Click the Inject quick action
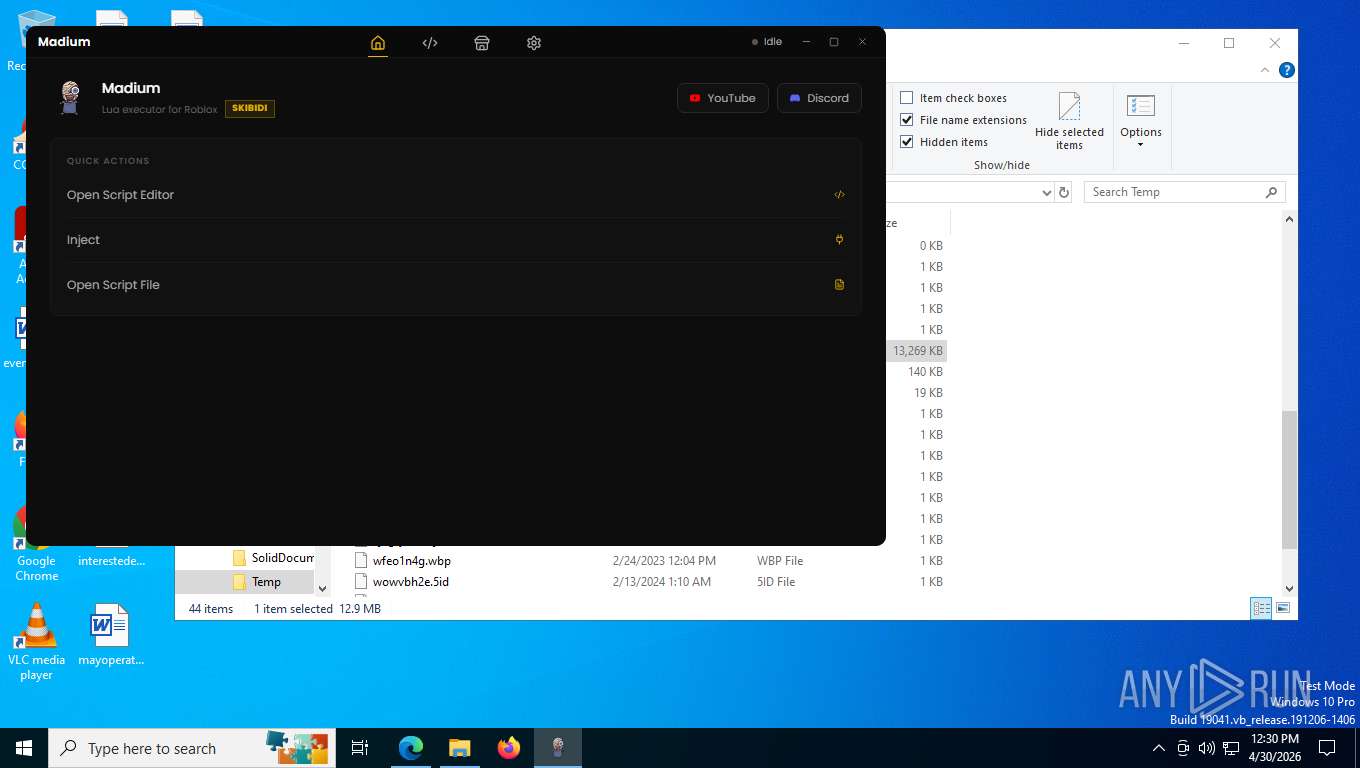Viewport: 1360px width, 768px height. point(456,240)
